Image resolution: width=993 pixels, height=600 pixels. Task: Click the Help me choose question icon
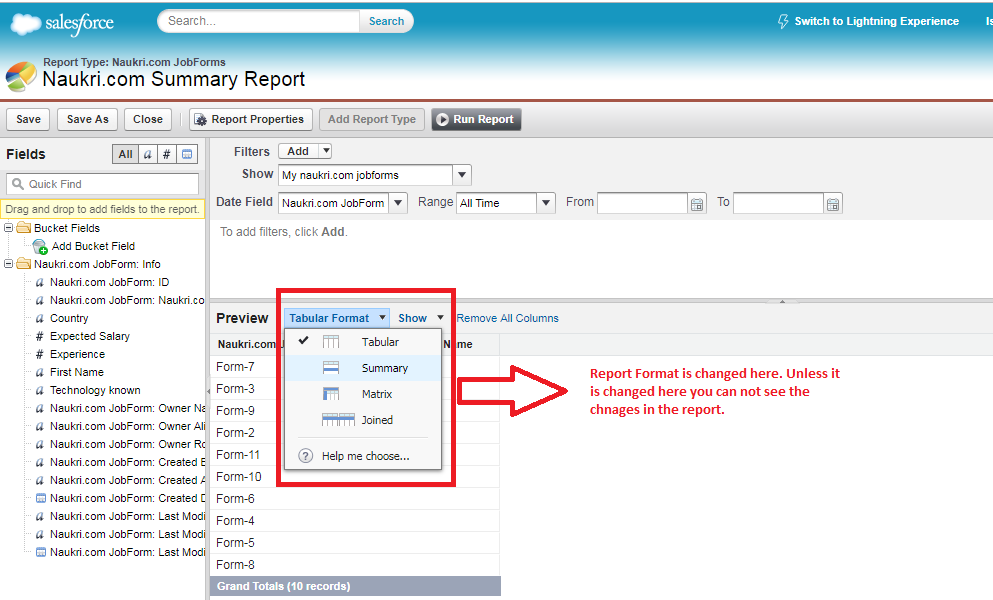(305, 456)
